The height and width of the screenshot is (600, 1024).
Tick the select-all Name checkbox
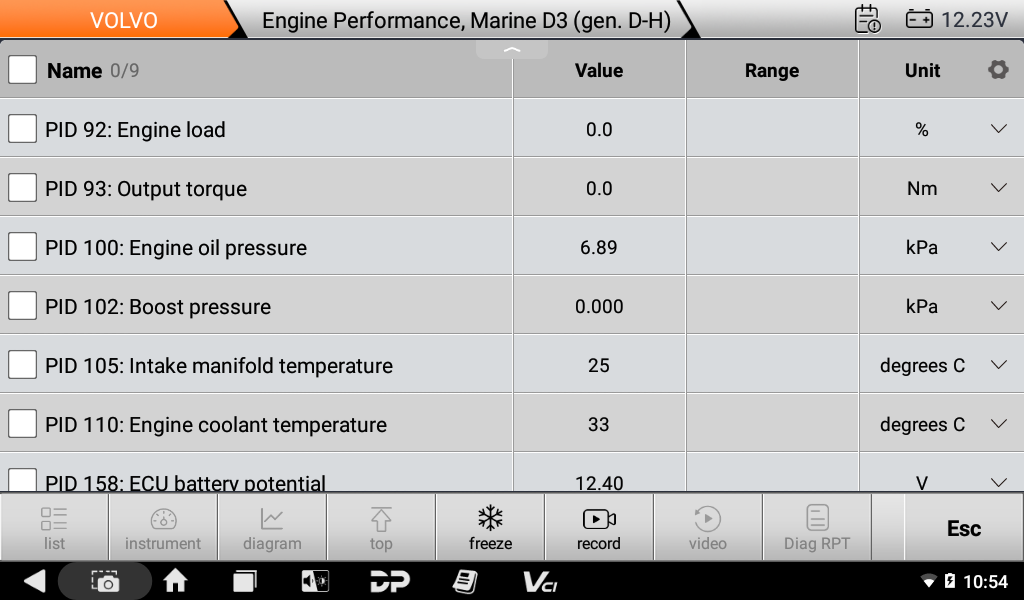point(22,70)
